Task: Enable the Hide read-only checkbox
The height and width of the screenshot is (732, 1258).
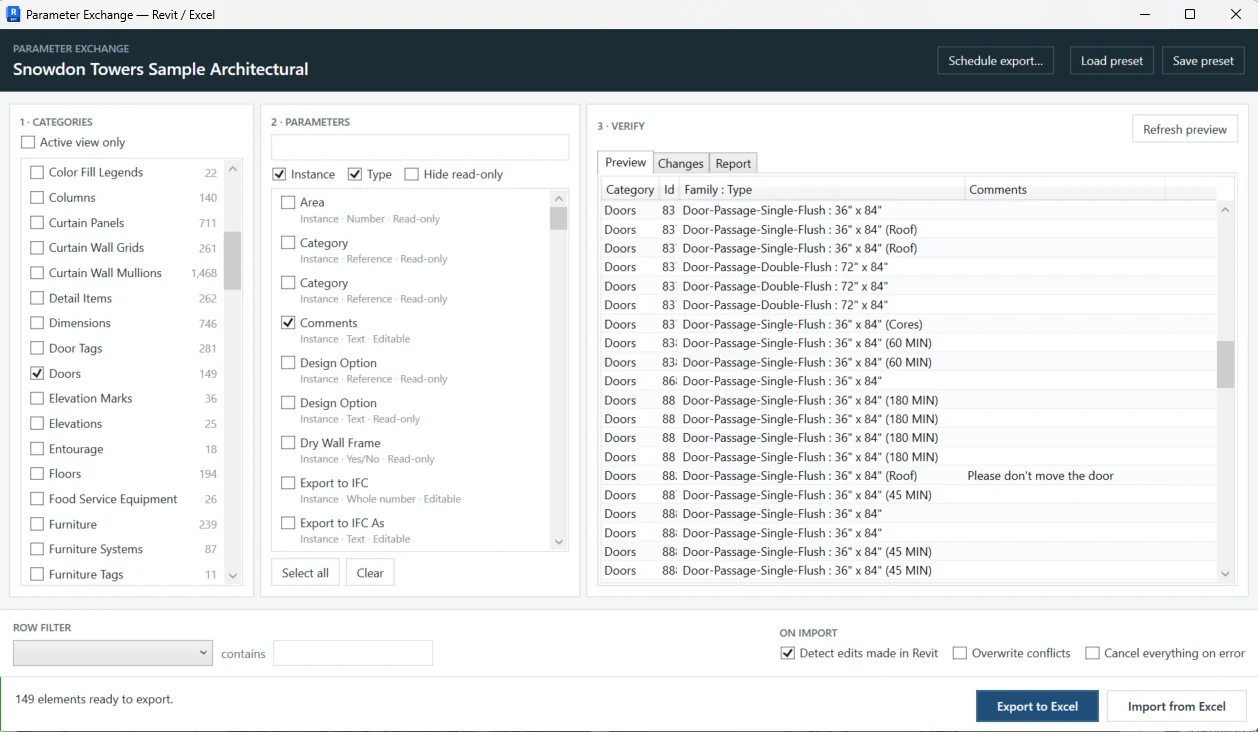Action: pyautogui.click(x=412, y=174)
